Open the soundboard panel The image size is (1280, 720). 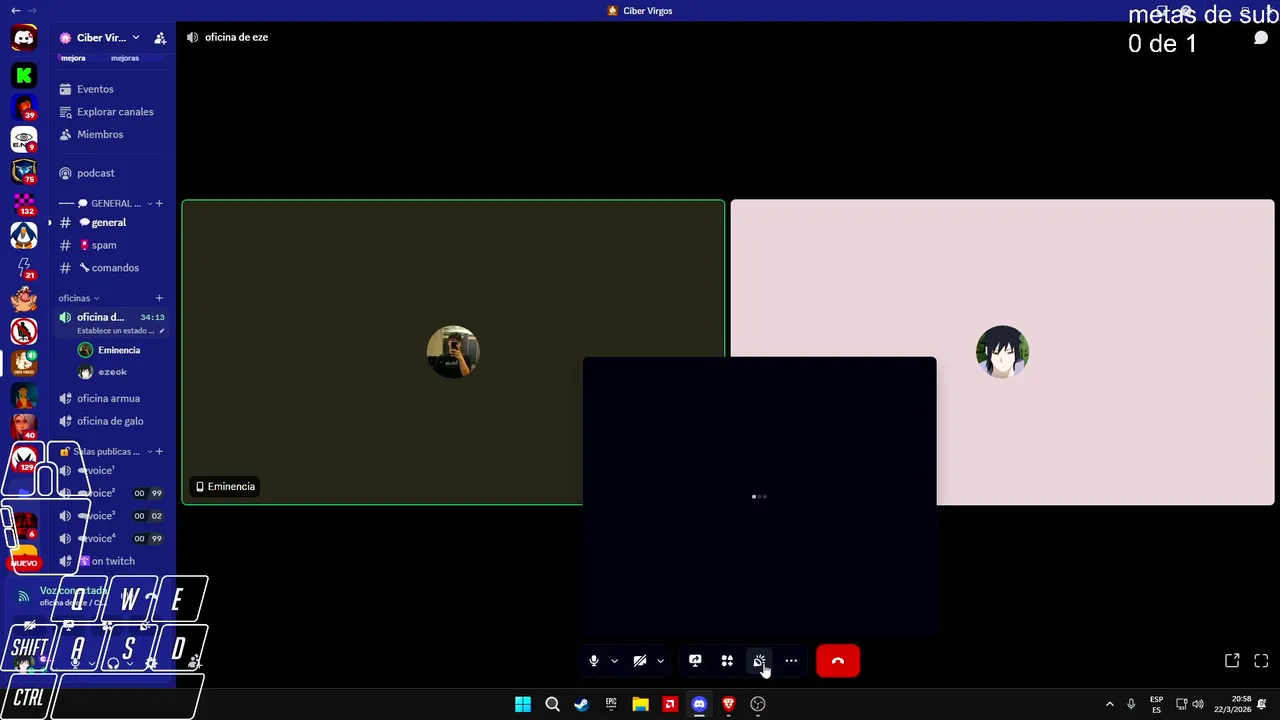(x=759, y=661)
